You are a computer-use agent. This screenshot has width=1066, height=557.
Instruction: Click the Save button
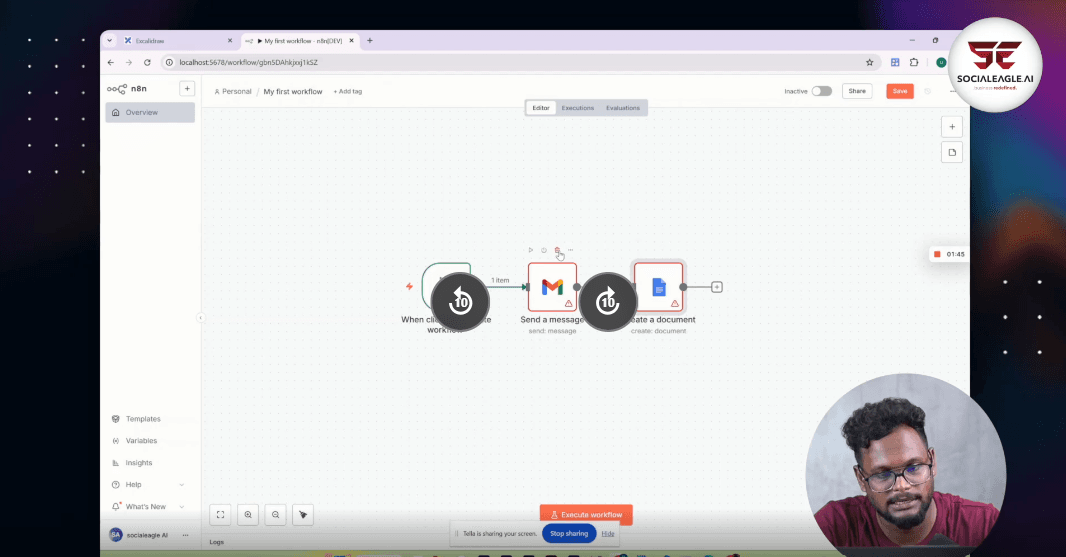click(899, 91)
